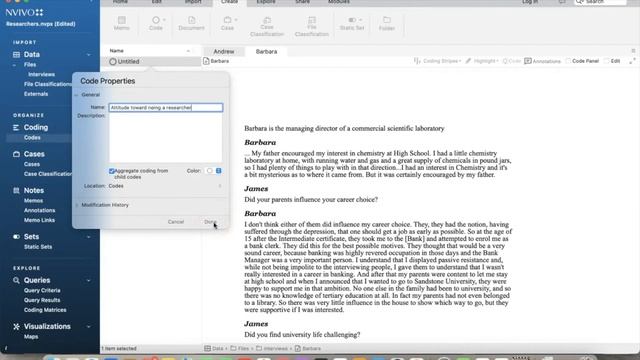
Task: Collapse the Visualizations section chevron
Action: [x=89, y=327]
